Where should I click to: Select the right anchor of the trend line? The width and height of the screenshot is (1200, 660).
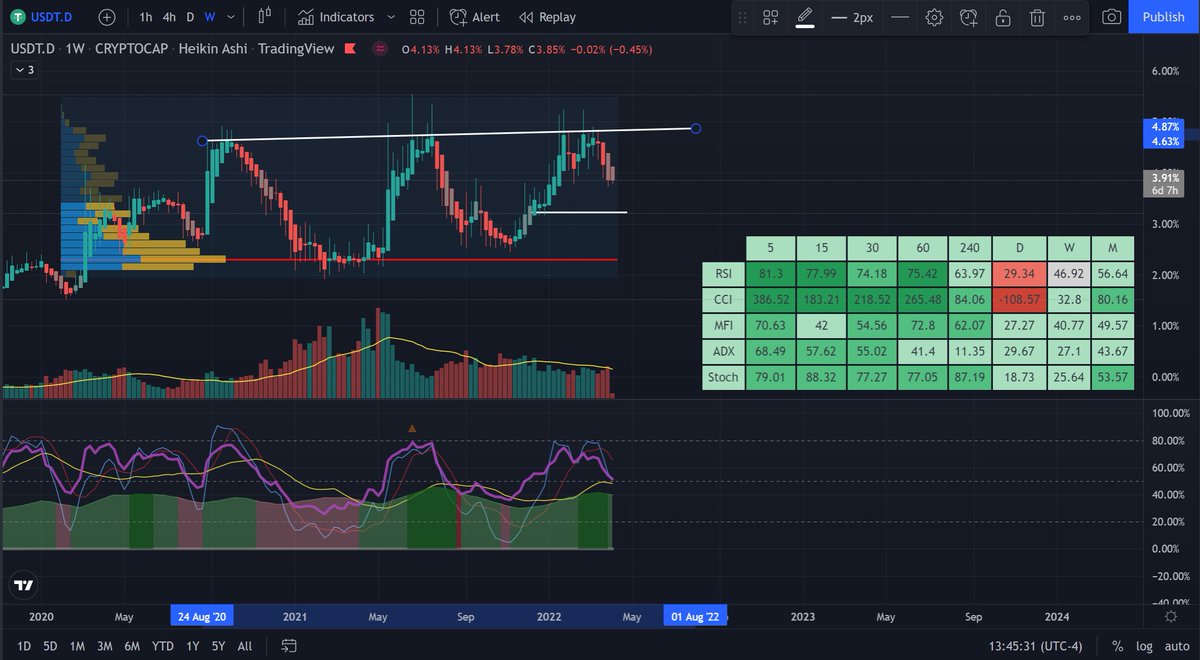(696, 128)
